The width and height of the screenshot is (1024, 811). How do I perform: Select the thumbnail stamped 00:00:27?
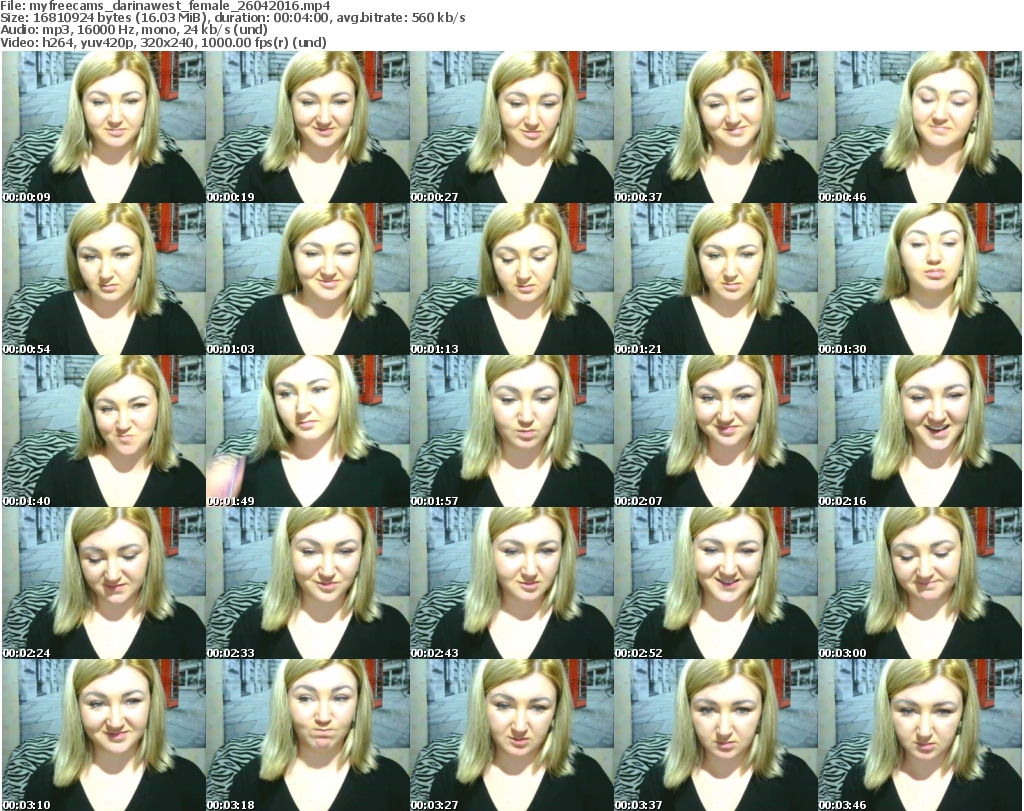tap(511, 127)
